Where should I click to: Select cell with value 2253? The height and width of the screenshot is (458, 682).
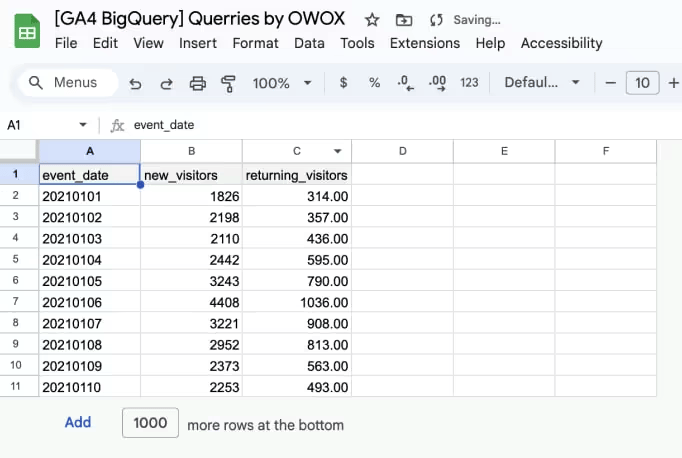tap(191, 387)
